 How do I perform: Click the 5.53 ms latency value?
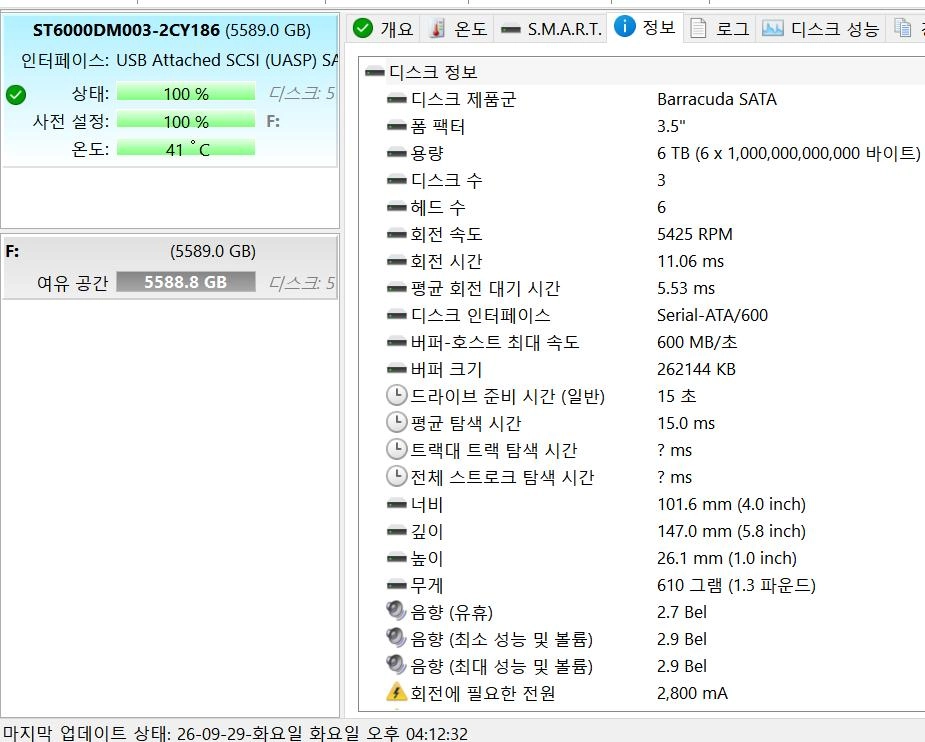click(x=686, y=289)
